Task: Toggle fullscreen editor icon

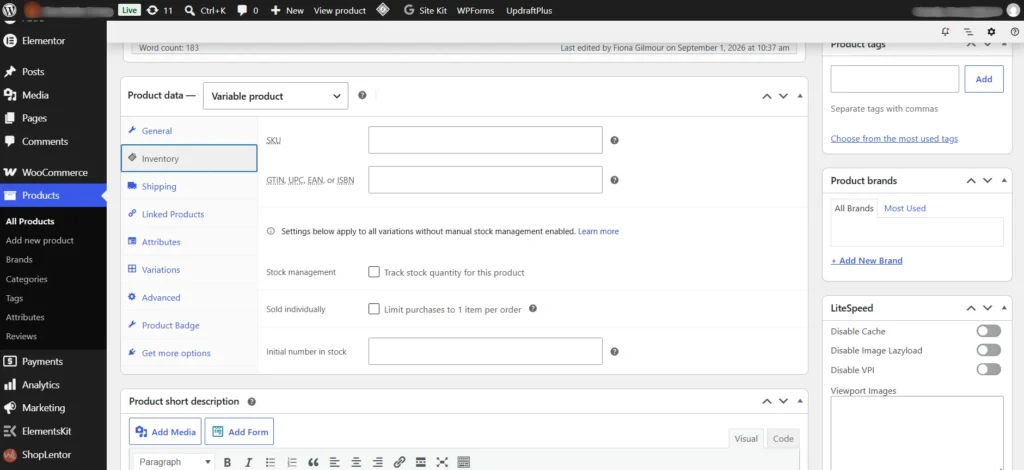Action: pyautogui.click(x=442, y=462)
